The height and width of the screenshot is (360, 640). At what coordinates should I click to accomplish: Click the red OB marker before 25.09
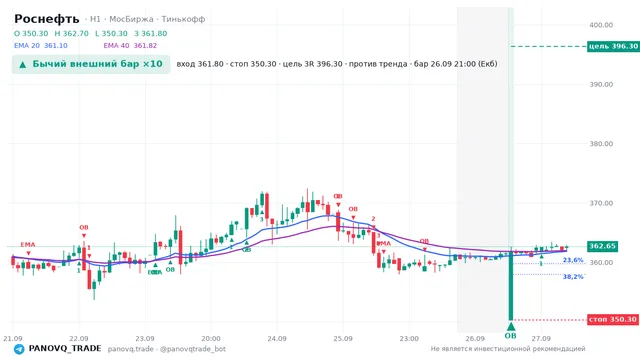point(338,196)
